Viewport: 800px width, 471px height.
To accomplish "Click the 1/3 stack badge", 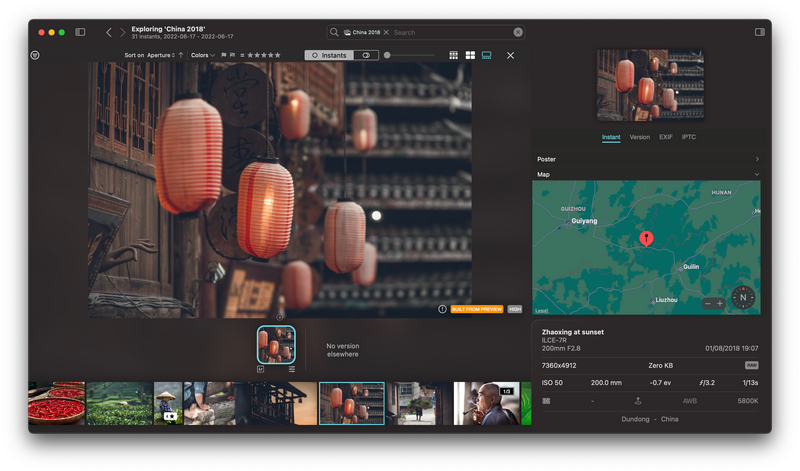I will (507, 391).
